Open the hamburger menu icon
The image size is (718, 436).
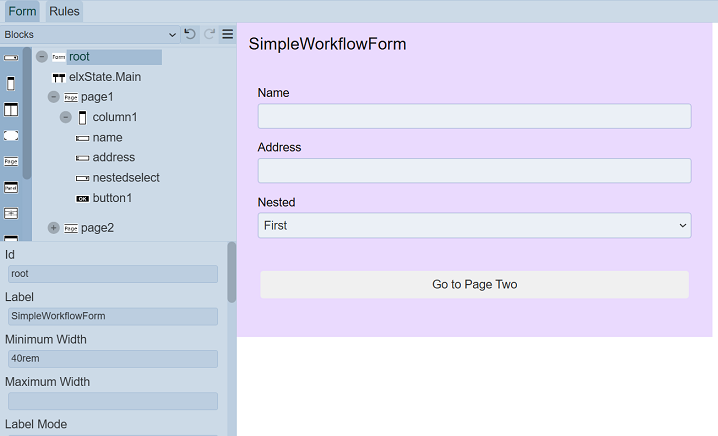point(228,35)
